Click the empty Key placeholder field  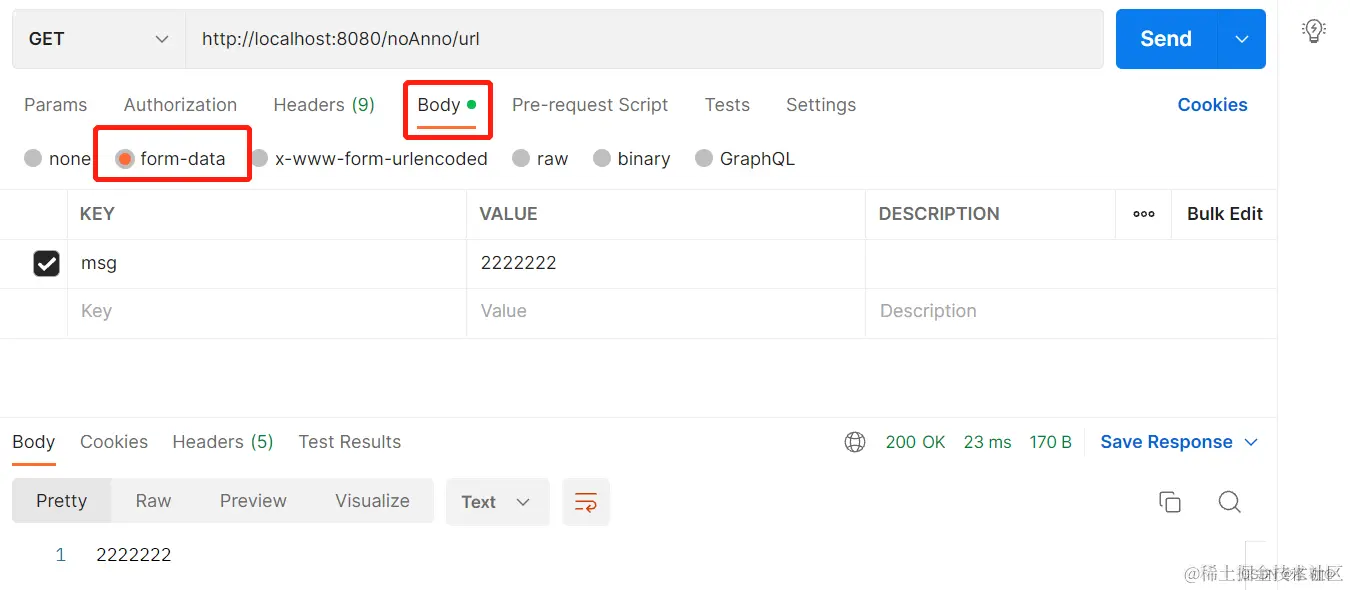point(267,312)
